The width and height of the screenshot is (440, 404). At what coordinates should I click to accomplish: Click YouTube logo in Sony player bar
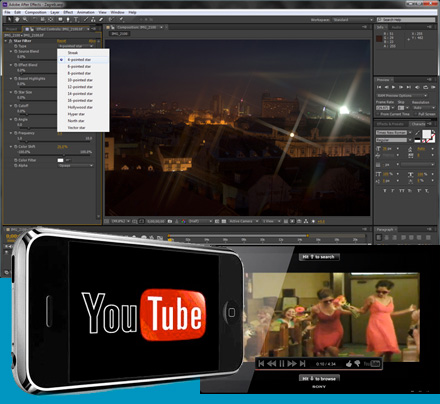372,364
